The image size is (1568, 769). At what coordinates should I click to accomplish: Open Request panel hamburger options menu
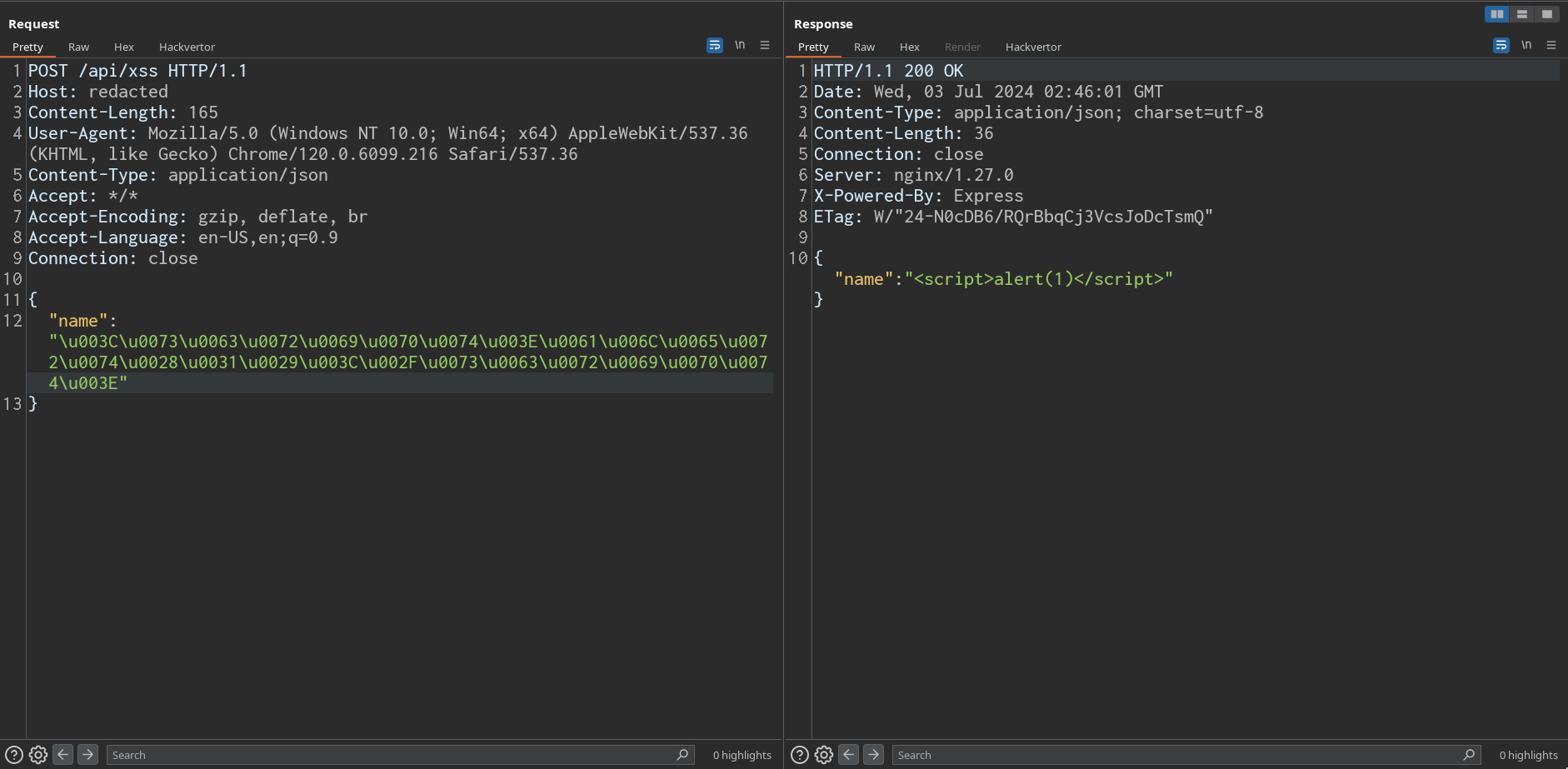coord(765,46)
